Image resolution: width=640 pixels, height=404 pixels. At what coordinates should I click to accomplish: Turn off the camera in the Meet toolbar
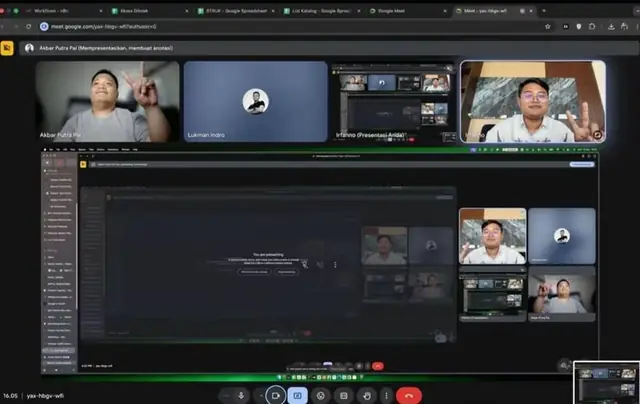(x=276, y=395)
